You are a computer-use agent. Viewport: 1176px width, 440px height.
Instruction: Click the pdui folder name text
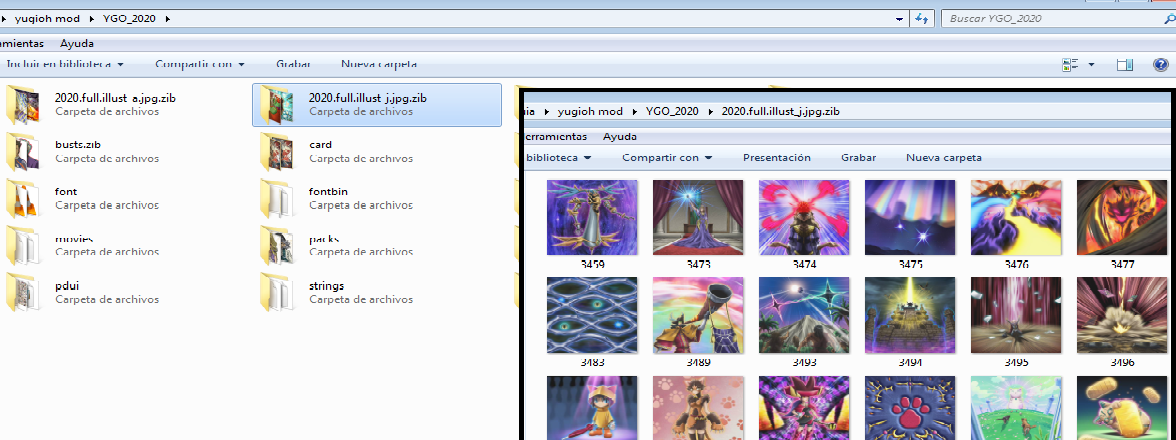[x=67, y=286]
